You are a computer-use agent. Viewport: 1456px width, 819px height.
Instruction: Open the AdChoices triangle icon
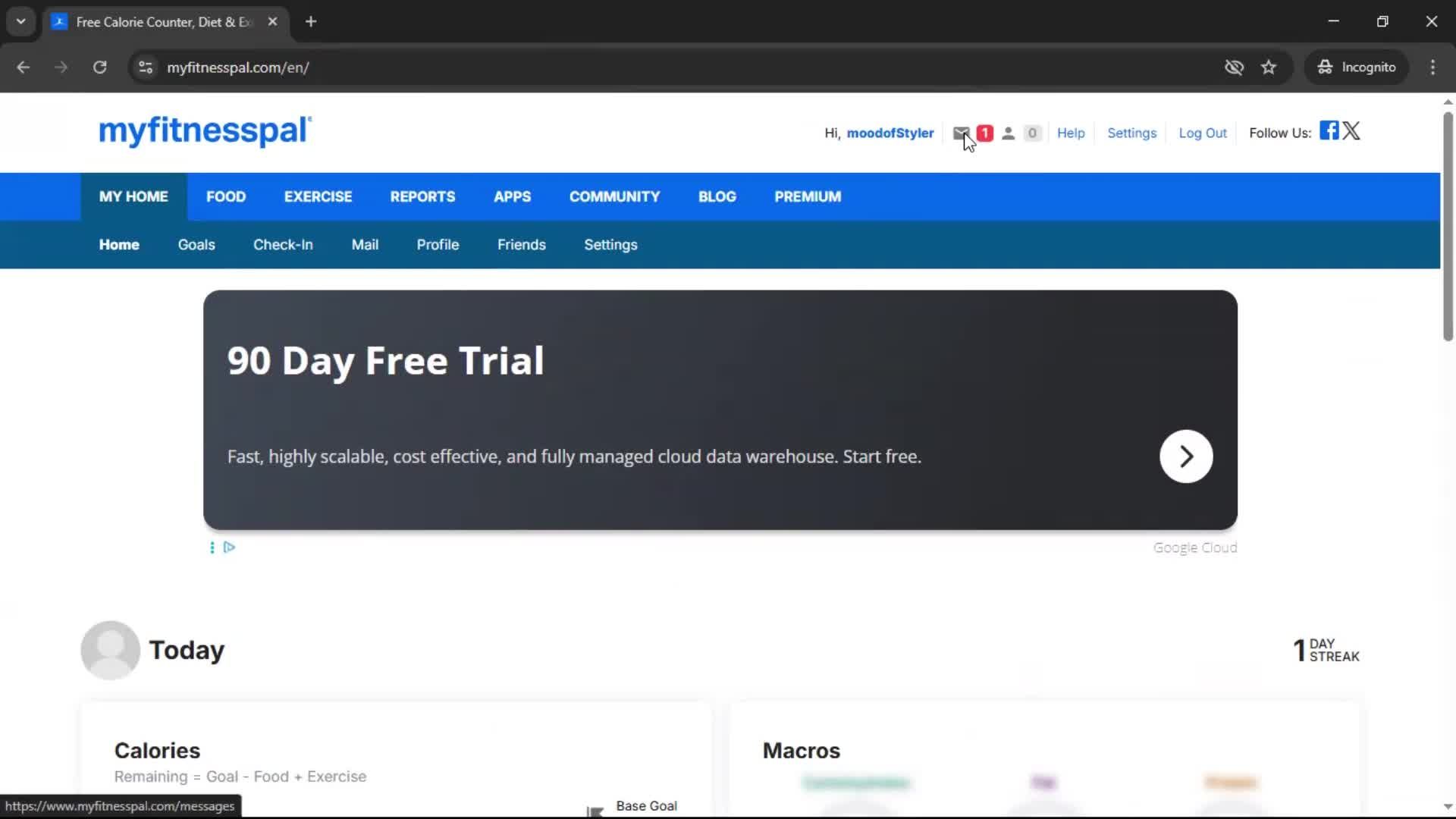click(x=229, y=547)
